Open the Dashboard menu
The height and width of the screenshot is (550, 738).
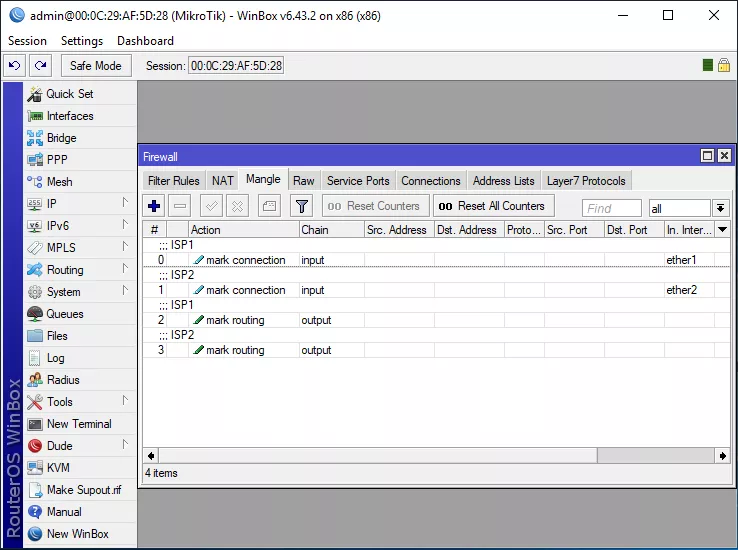145,41
